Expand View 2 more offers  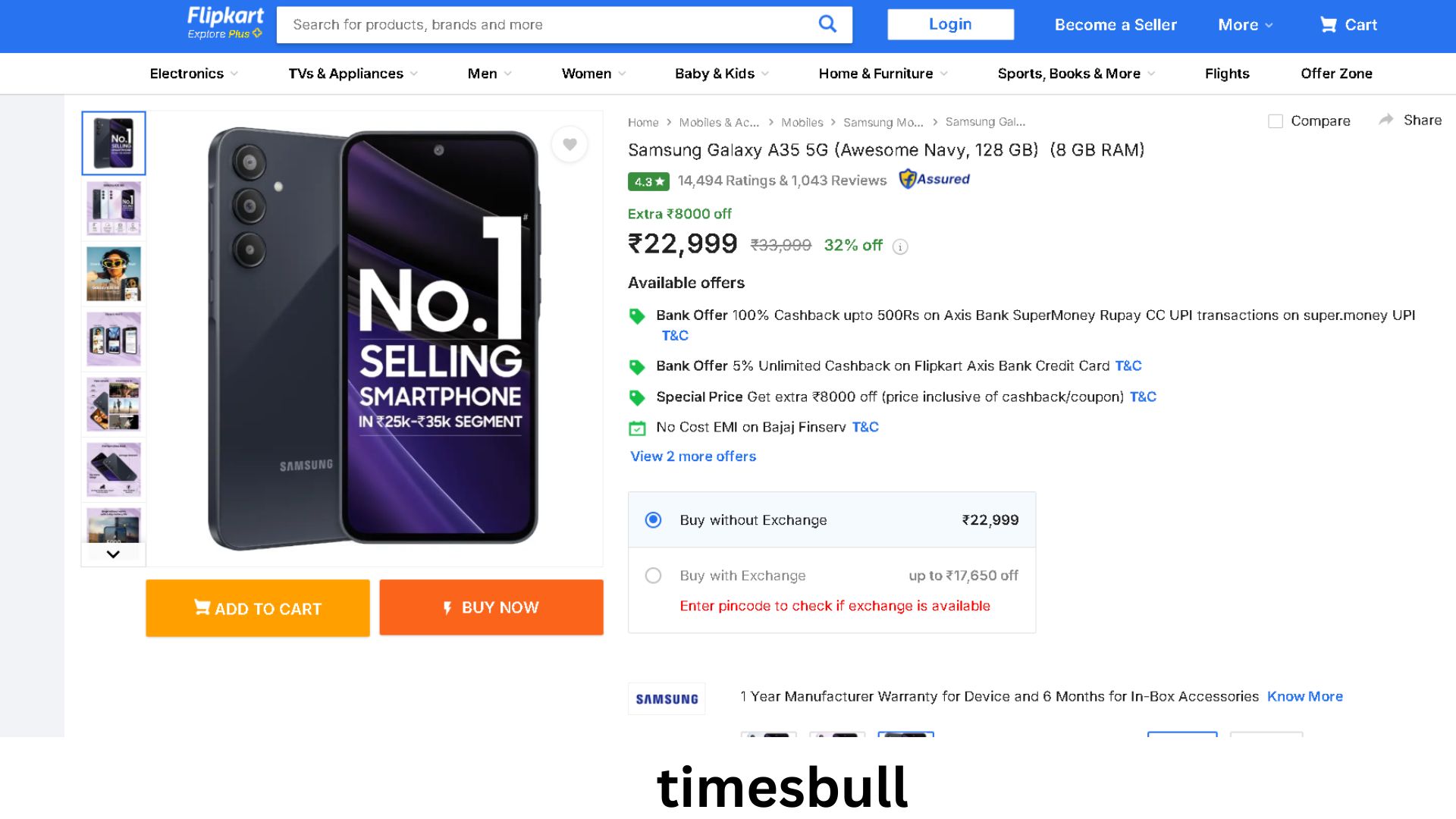693,457
